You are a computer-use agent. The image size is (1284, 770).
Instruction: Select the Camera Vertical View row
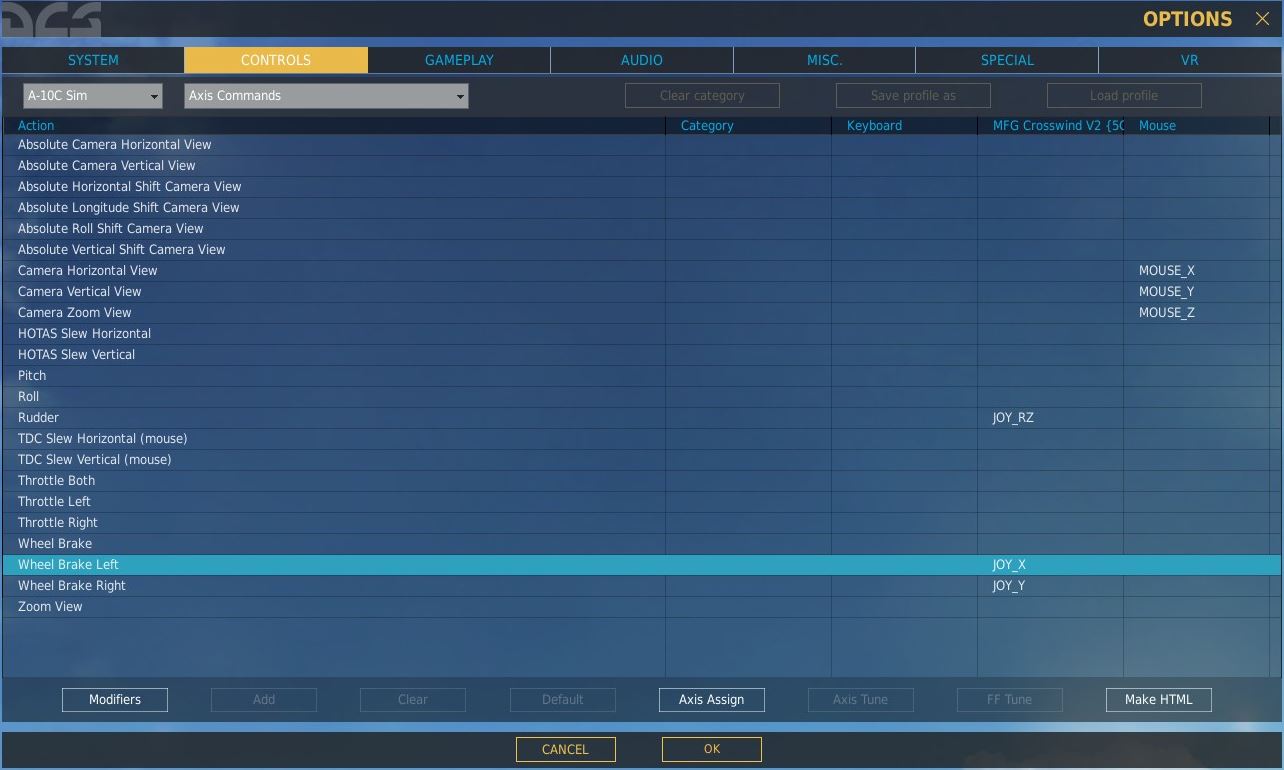coord(641,292)
